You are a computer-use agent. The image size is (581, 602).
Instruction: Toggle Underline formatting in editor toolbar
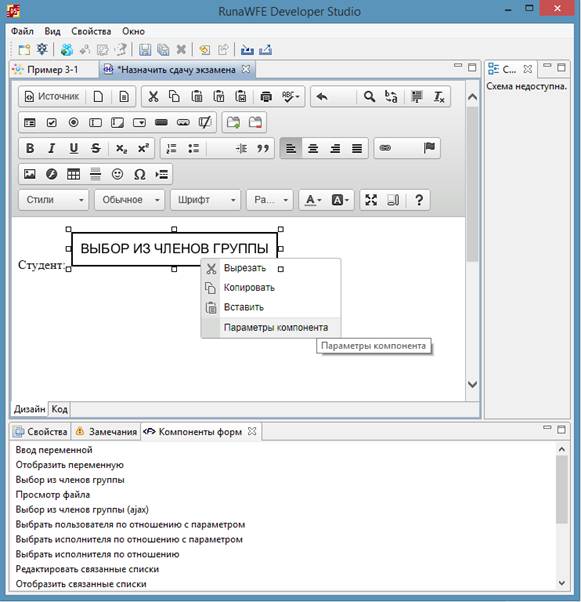(73, 148)
